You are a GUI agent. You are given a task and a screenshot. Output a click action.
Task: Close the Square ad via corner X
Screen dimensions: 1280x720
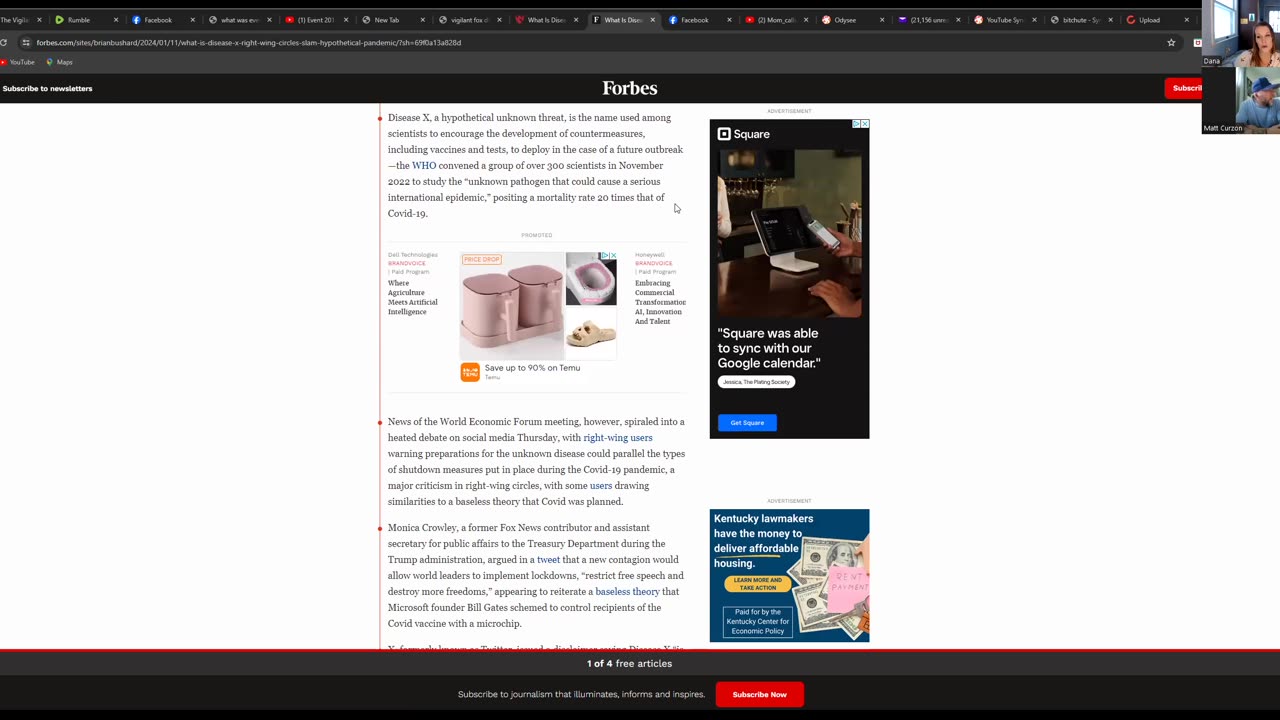click(865, 124)
